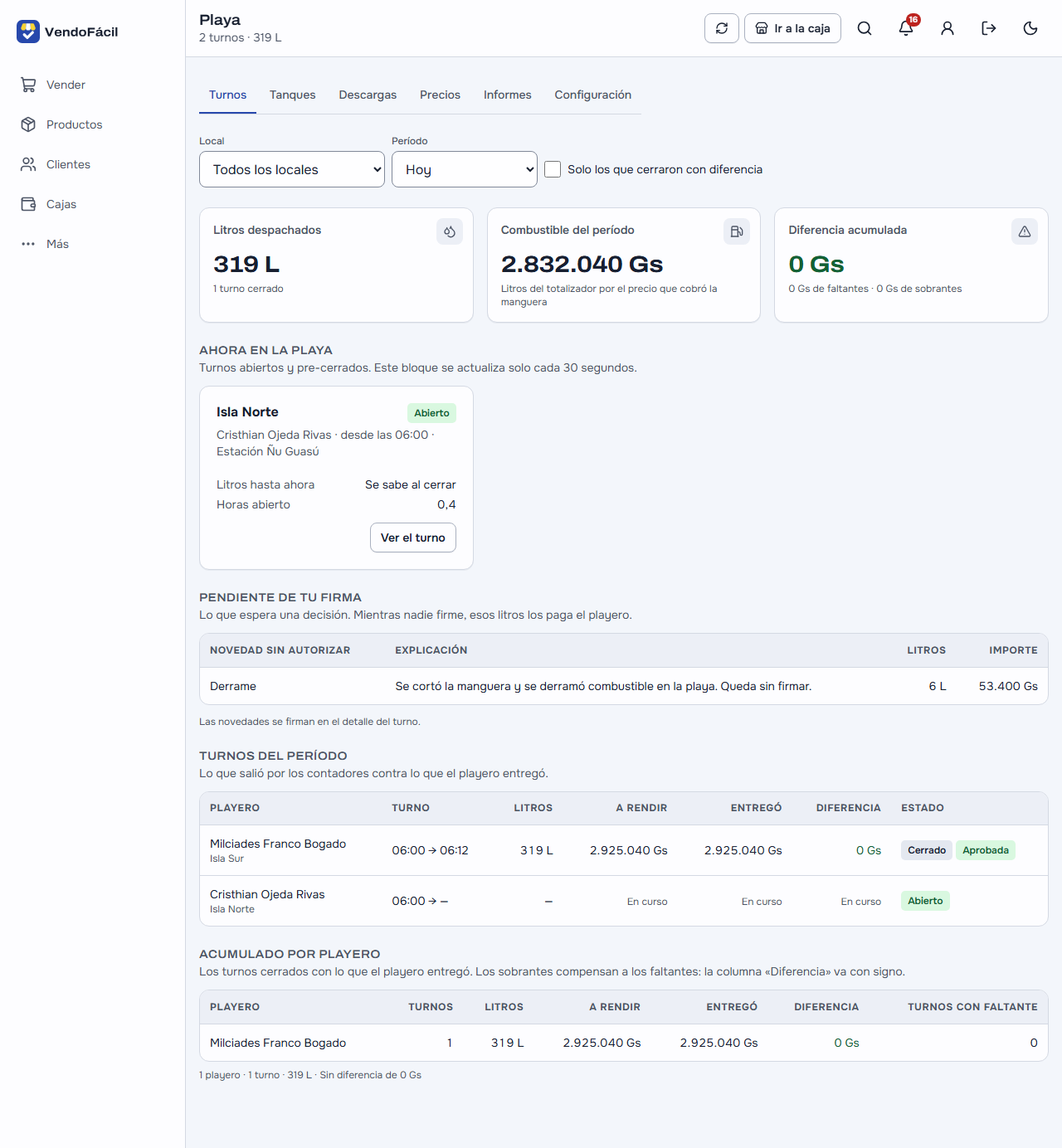The width and height of the screenshot is (1062, 1148).
Task: Open the search magnifier icon
Action: tap(865, 28)
